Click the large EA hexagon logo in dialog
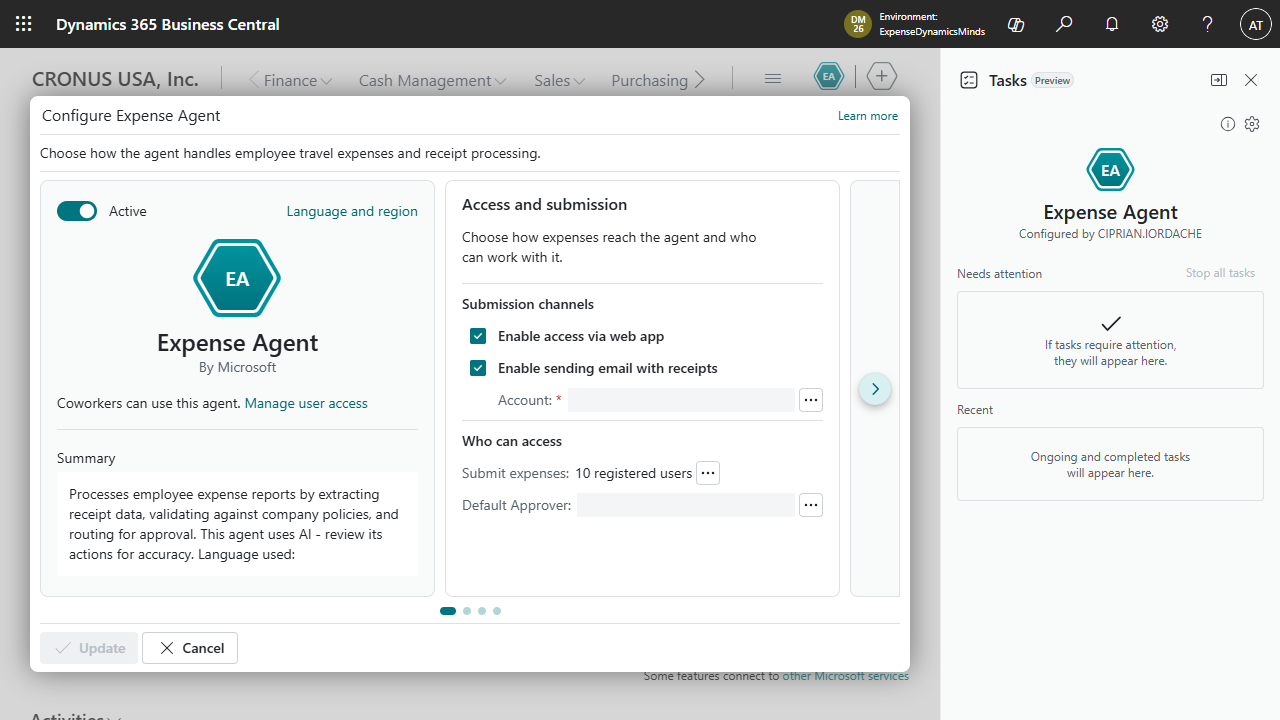This screenshot has width=1280, height=720. coord(237,279)
